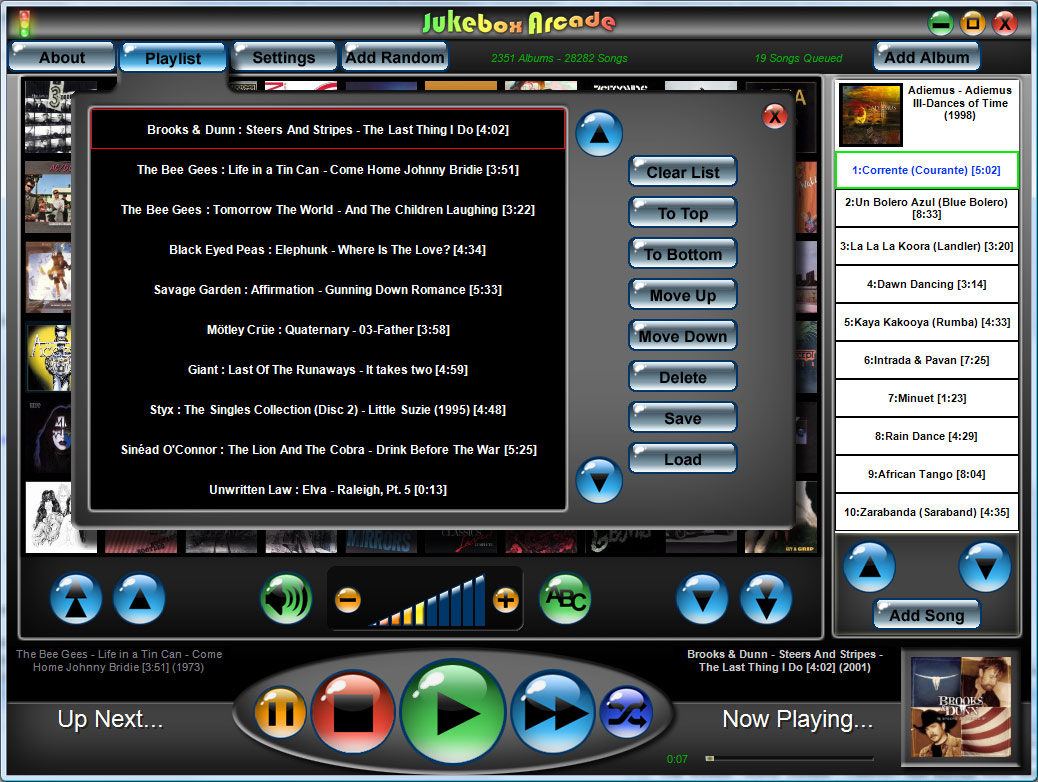
Task: Click Clear List button
Action: [683, 172]
